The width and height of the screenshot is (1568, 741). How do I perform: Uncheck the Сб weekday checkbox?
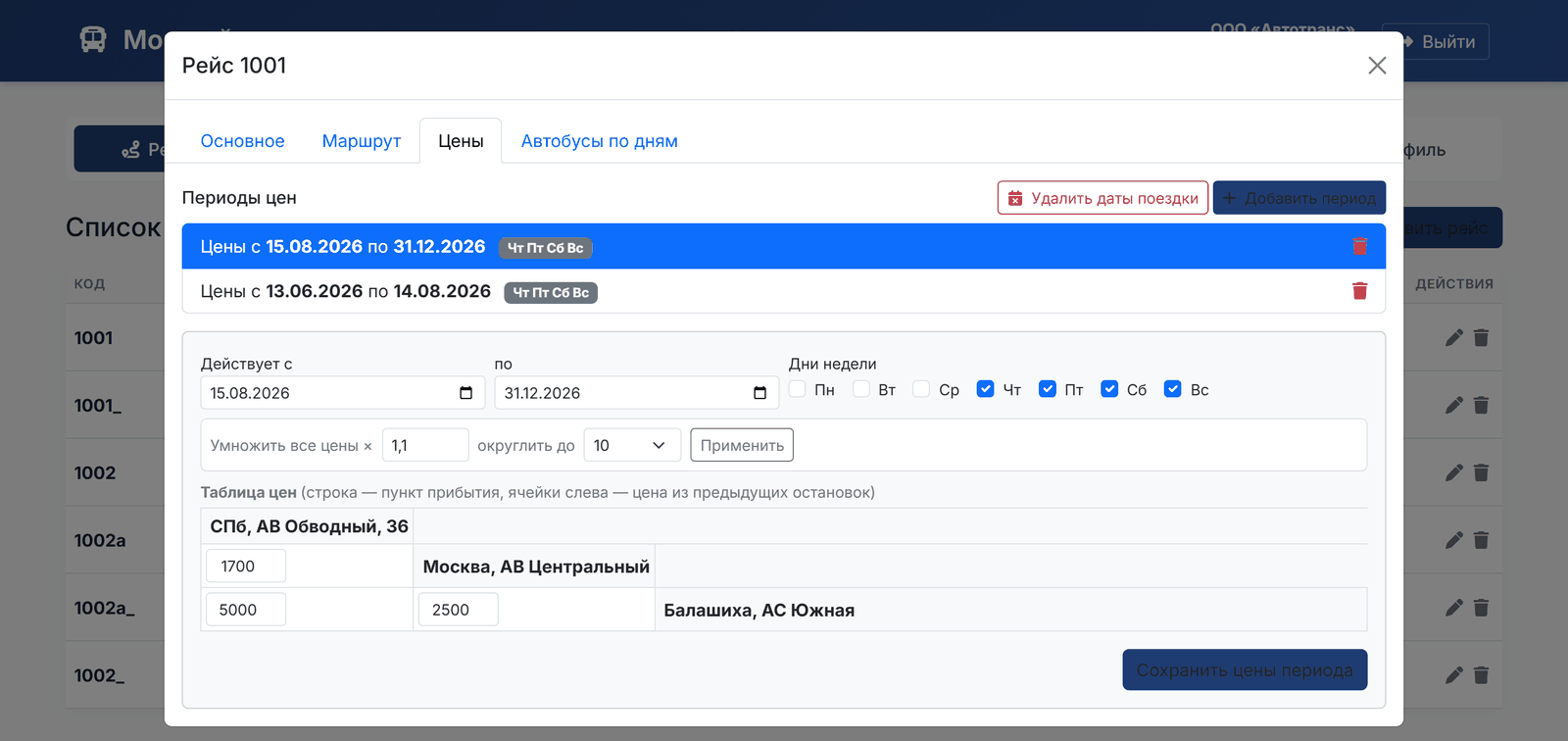click(x=1109, y=389)
